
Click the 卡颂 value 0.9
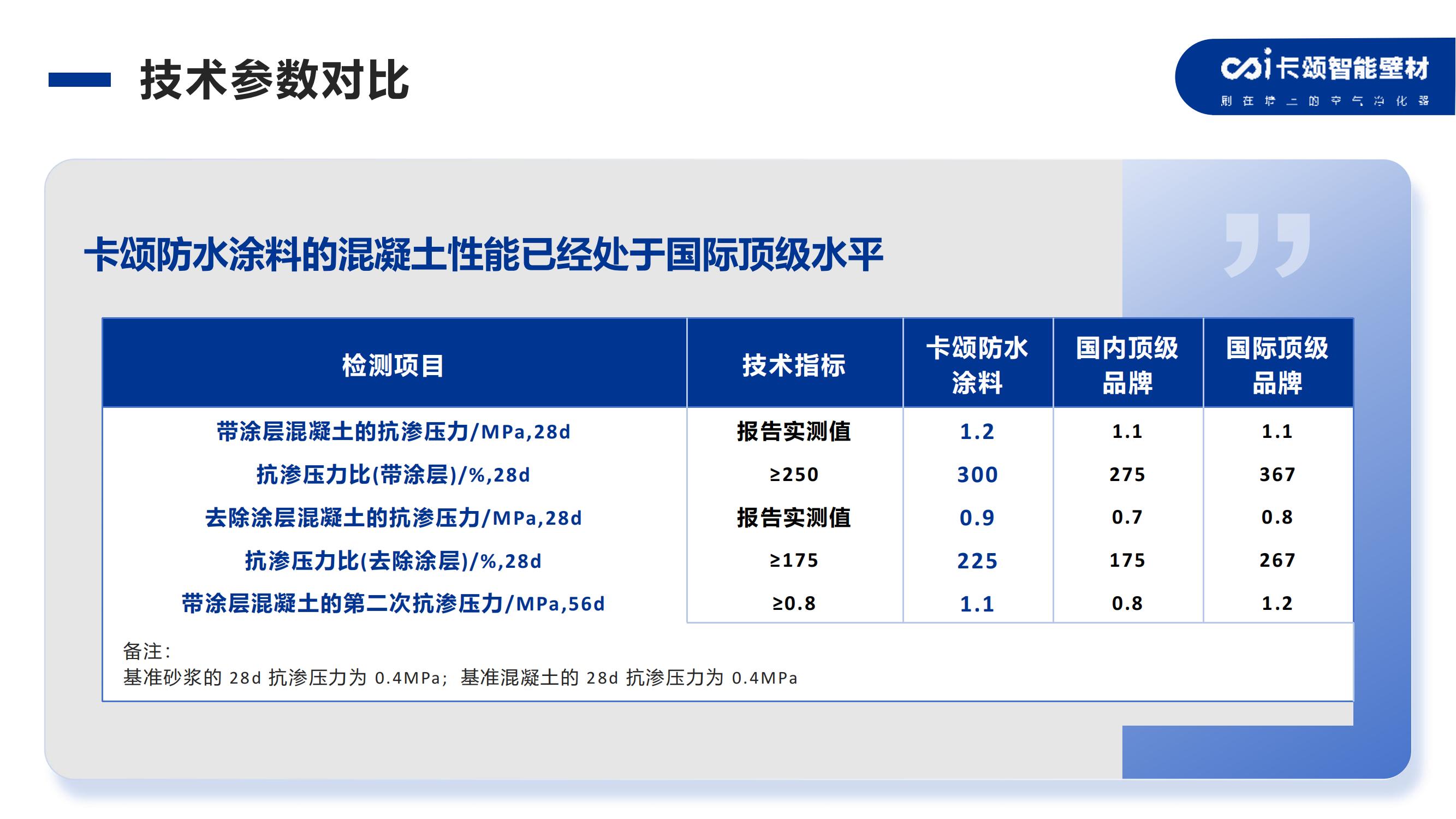(x=977, y=518)
